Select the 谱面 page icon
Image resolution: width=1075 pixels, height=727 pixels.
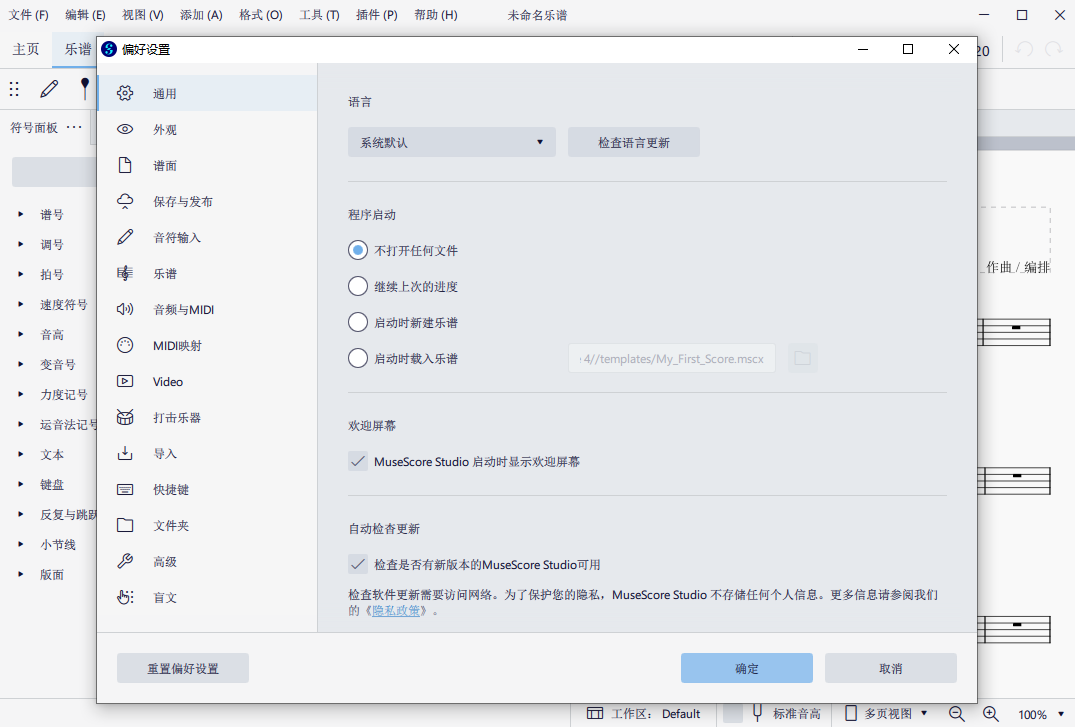(125, 165)
